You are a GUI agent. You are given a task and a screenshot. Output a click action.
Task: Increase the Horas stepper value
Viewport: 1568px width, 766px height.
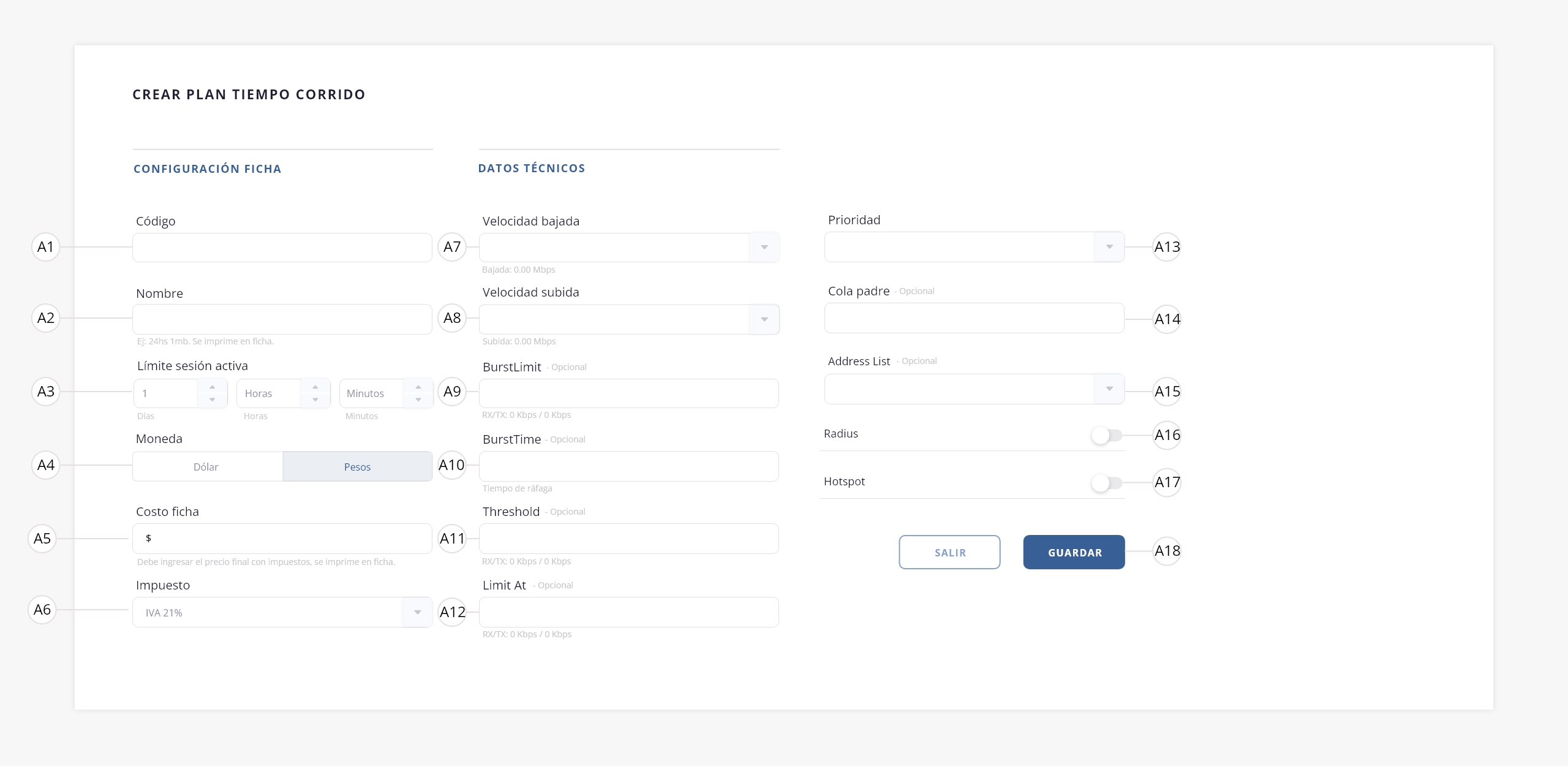pos(315,387)
